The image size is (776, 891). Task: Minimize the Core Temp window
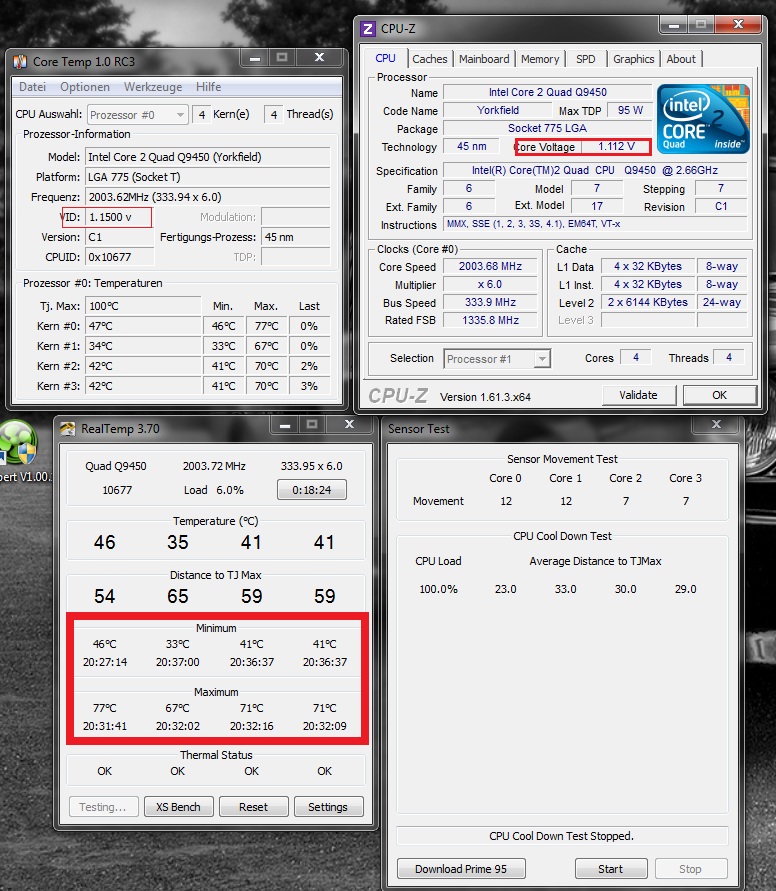[x=255, y=57]
